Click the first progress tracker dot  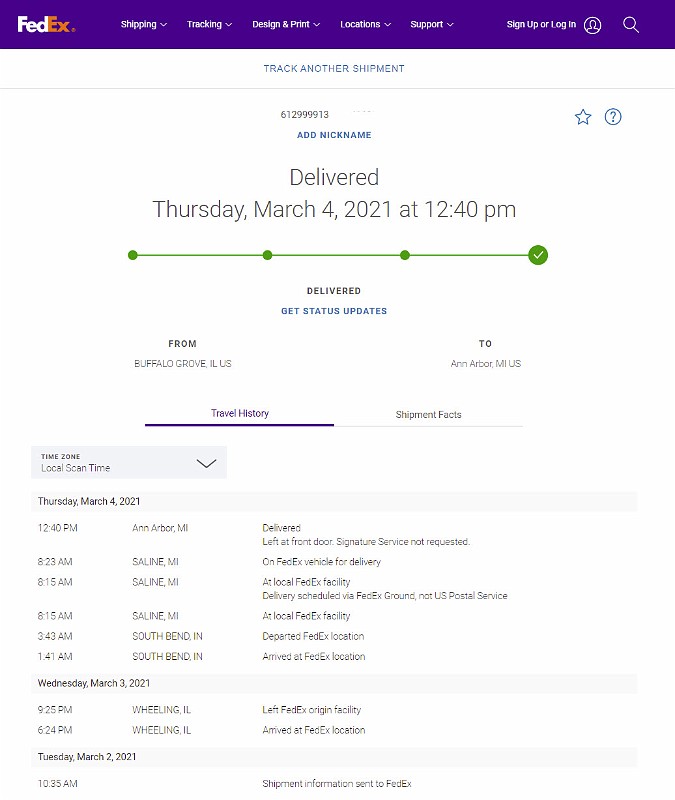(x=133, y=255)
